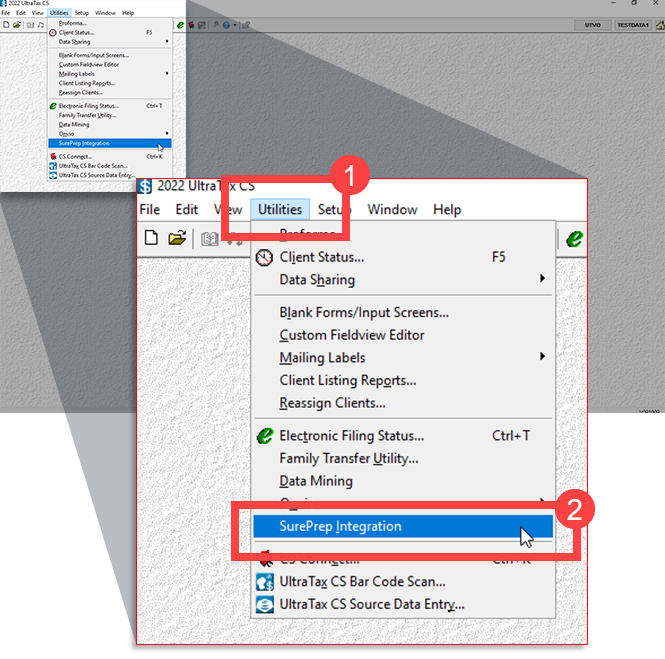Click the green e-file icon in the enlarged toolbar
Image resolution: width=665 pixels, height=659 pixels.
coord(575,239)
